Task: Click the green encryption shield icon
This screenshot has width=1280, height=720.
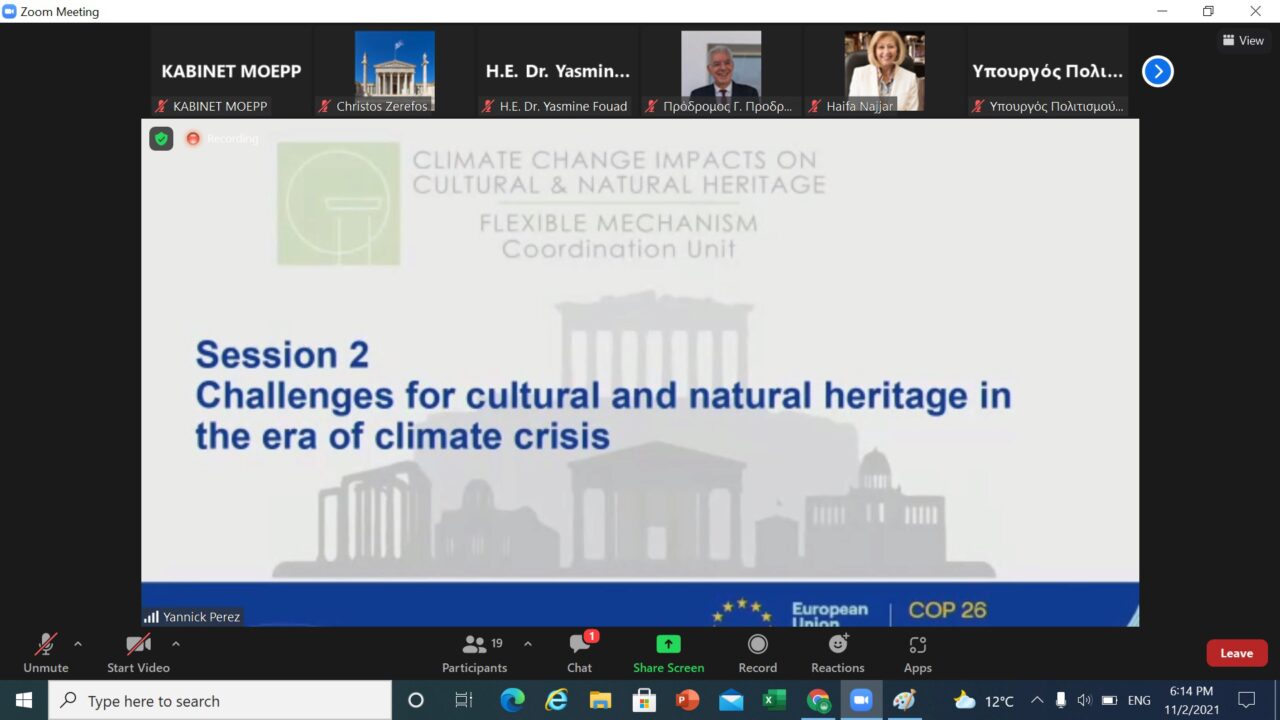Action: [x=161, y=139]
